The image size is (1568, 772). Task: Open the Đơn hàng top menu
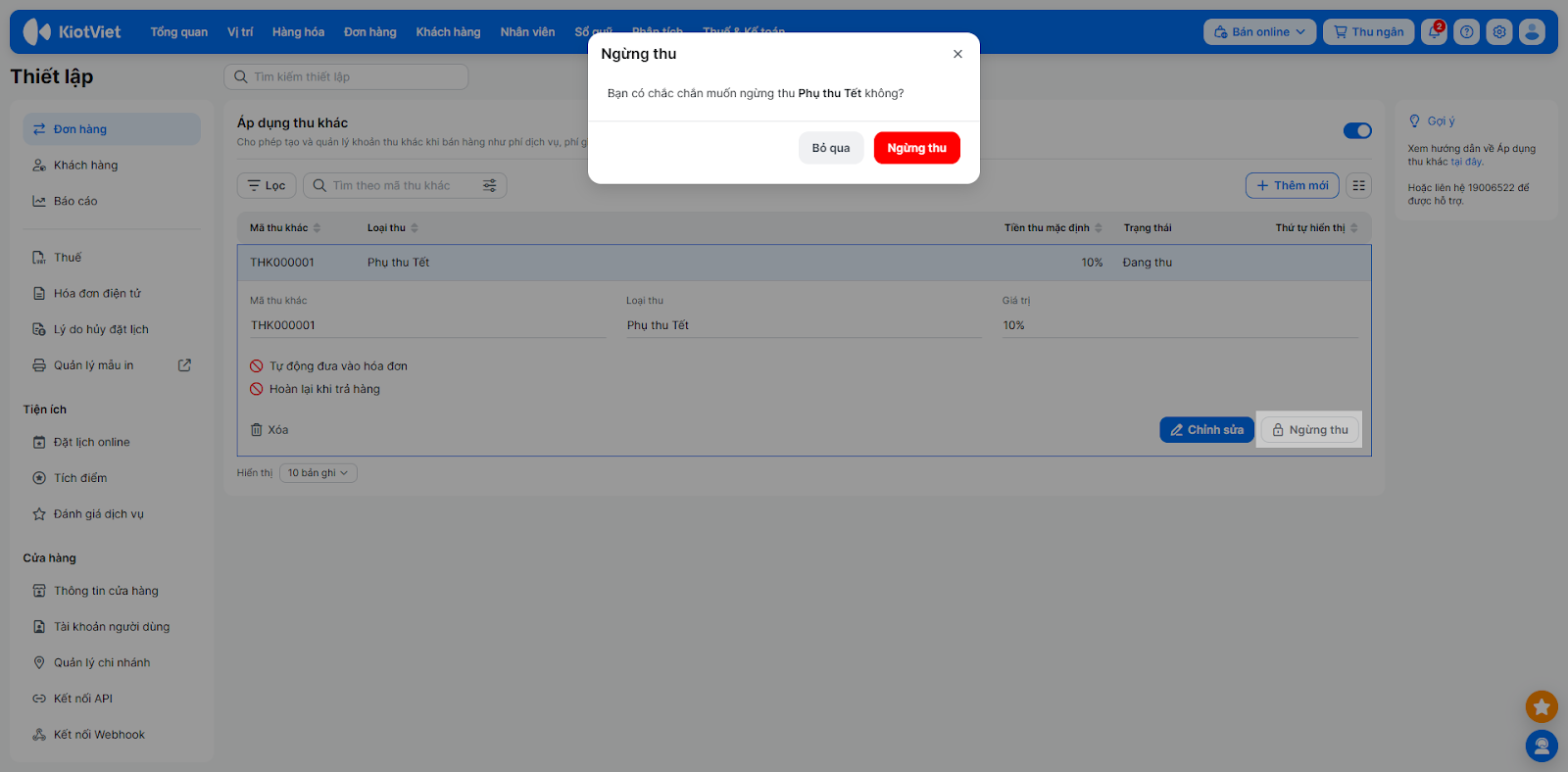click(x=370, y=32)
